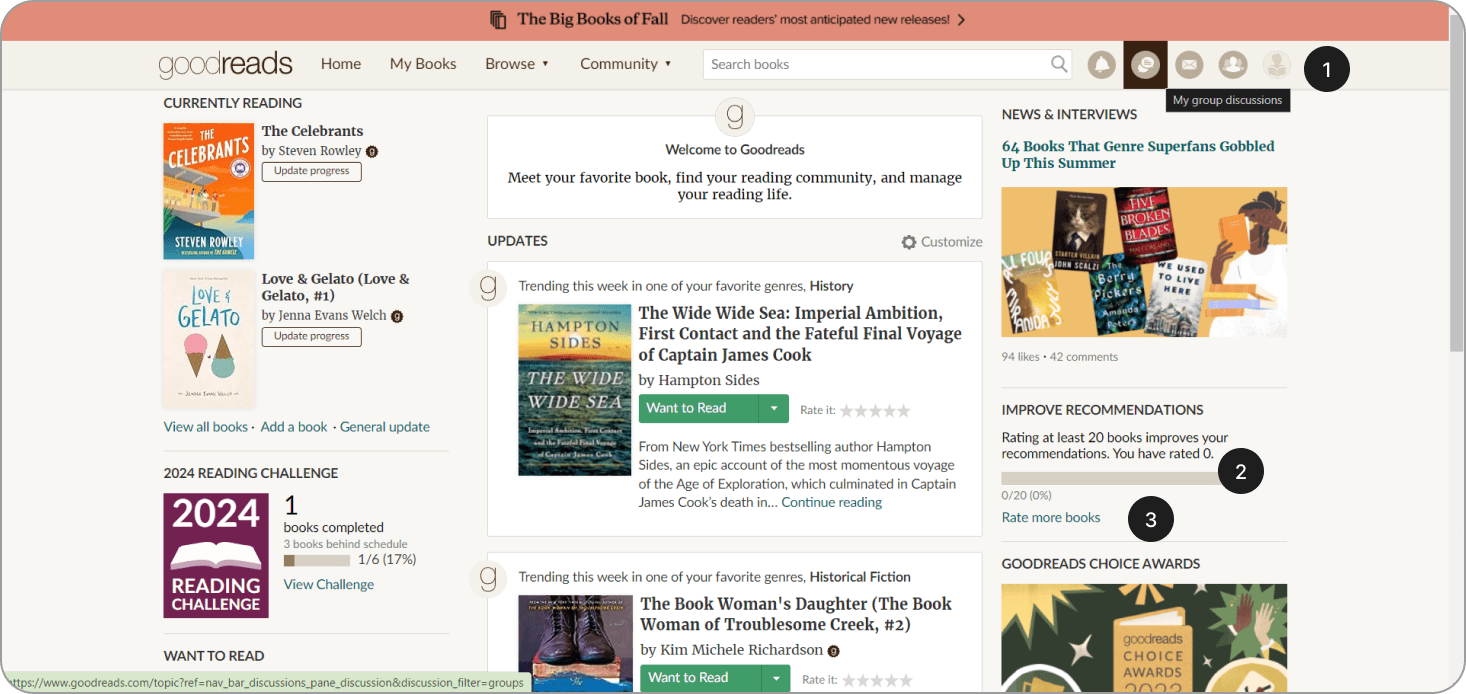Open author Hampton Sides link

tap(709, 380)
